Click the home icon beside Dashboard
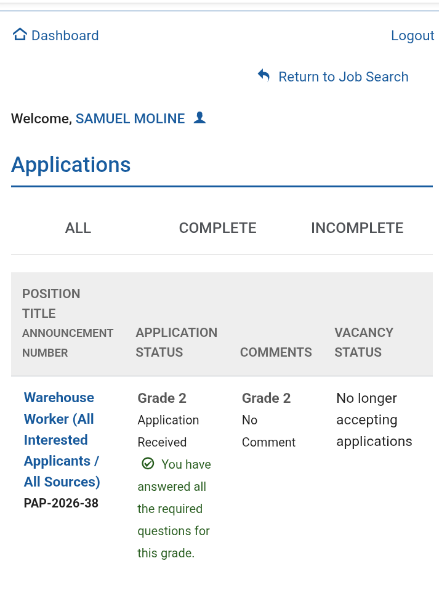439x592 pixels. point(20,35)
